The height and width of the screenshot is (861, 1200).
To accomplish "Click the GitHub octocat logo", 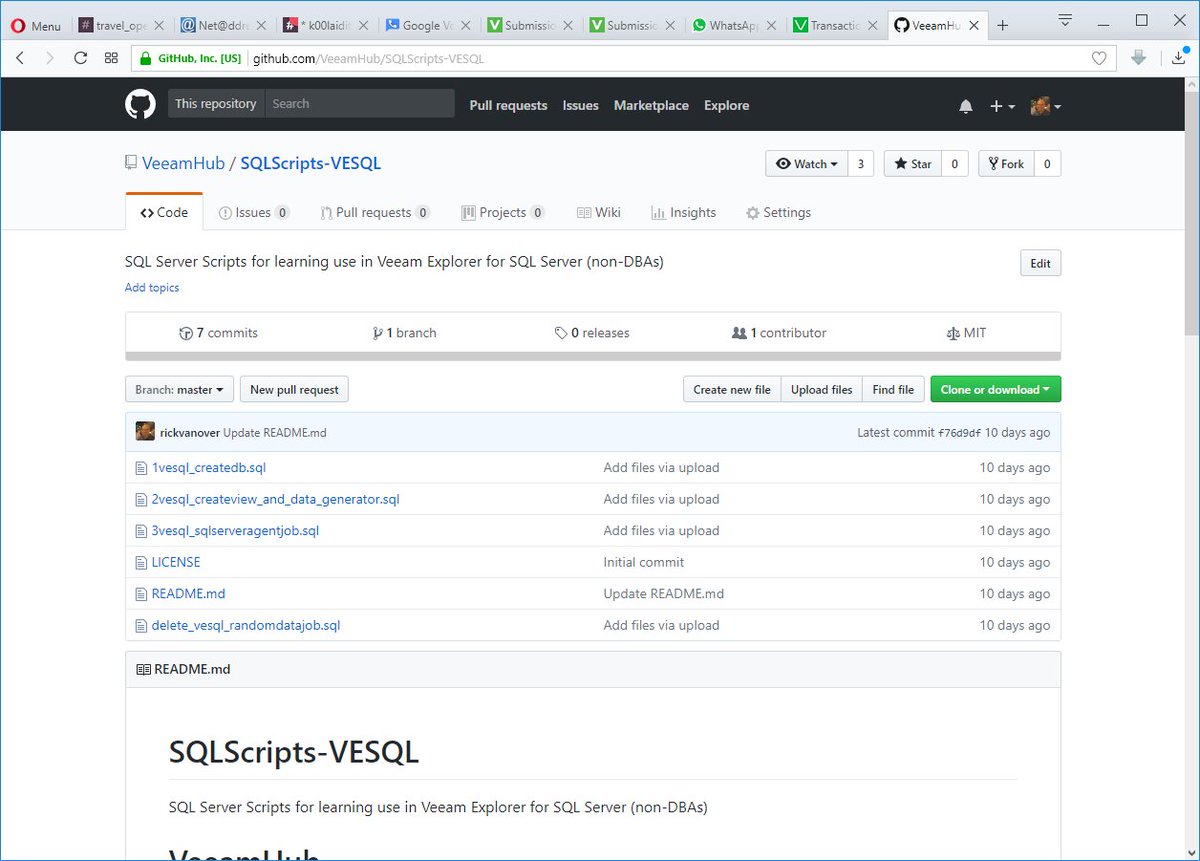I will 140,104.
